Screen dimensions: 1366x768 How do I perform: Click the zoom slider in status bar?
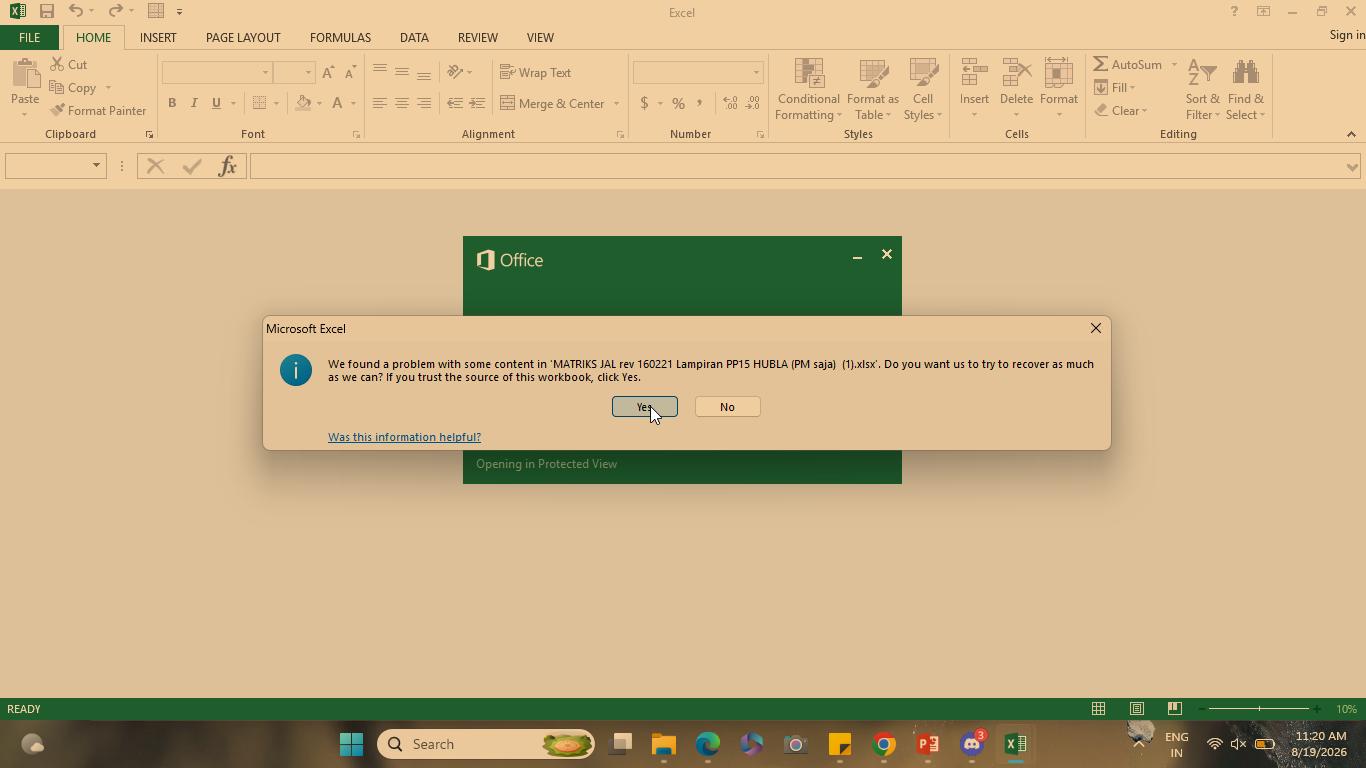(x=1259, y=709)
